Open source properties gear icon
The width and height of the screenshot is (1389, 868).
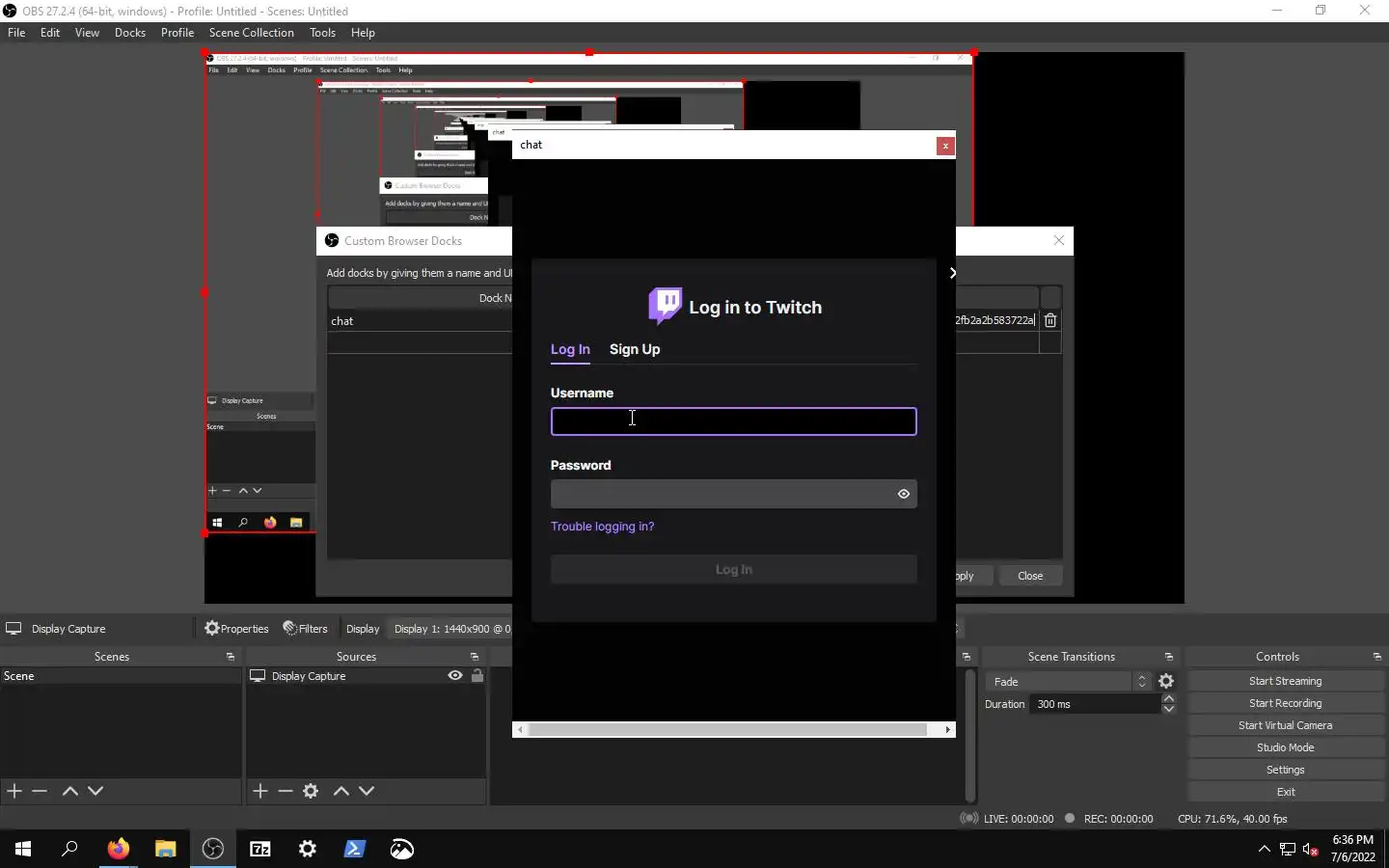311,791
